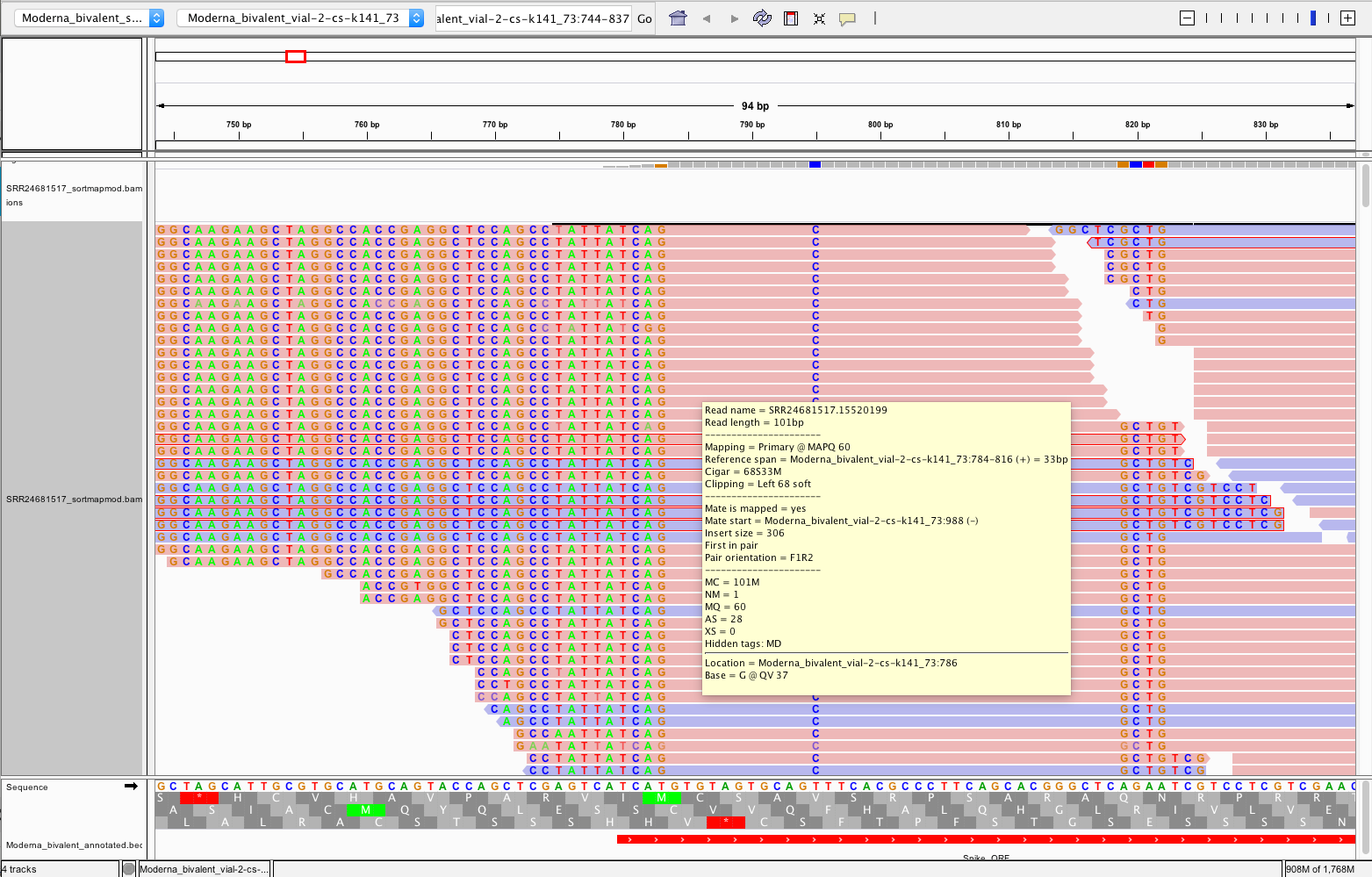Zoom in with the plus icon
Screen dimensions: 1372x877
pos(1347,18)
